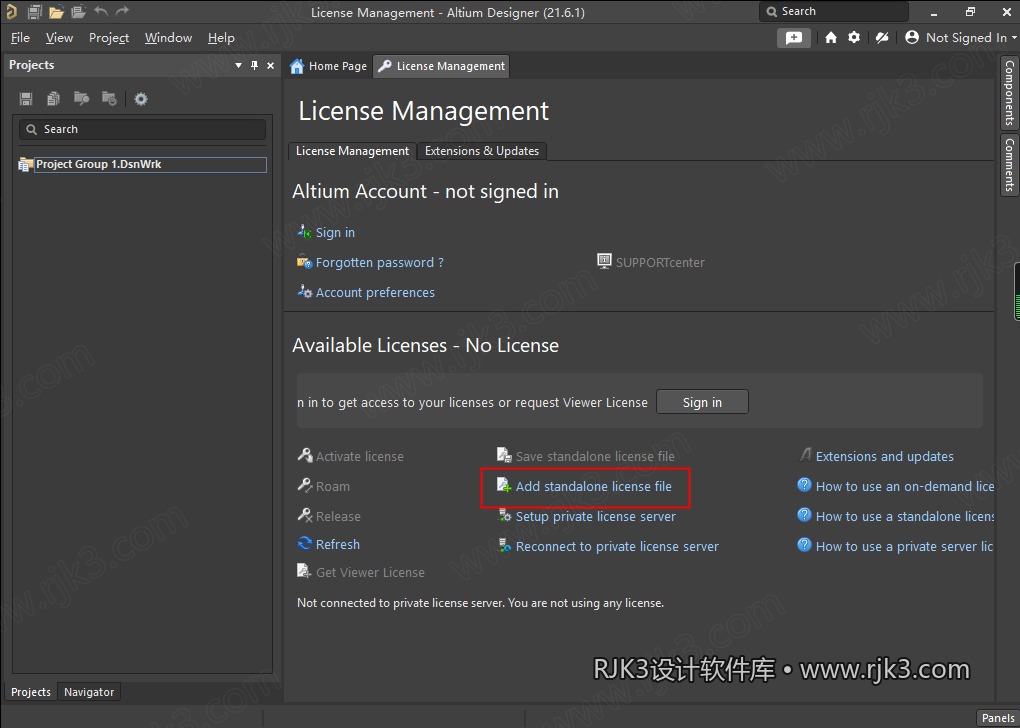This screenshot has width=1020, height=728.
Task: Click the text 'Not connected to private license server'
Action: pyautogui.click(x=400, y=603)
